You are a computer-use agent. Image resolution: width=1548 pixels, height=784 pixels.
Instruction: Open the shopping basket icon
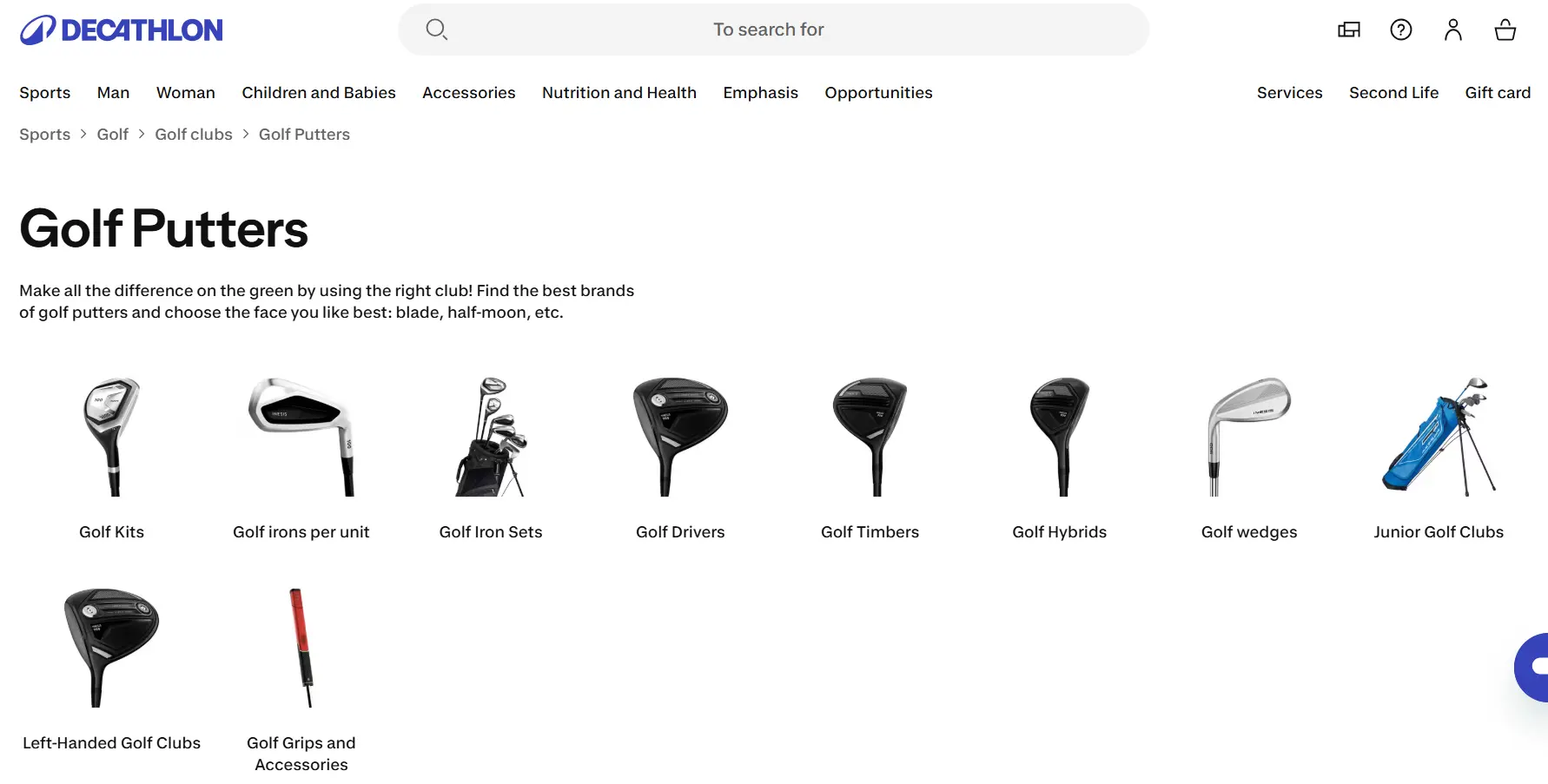[1505, 30]
